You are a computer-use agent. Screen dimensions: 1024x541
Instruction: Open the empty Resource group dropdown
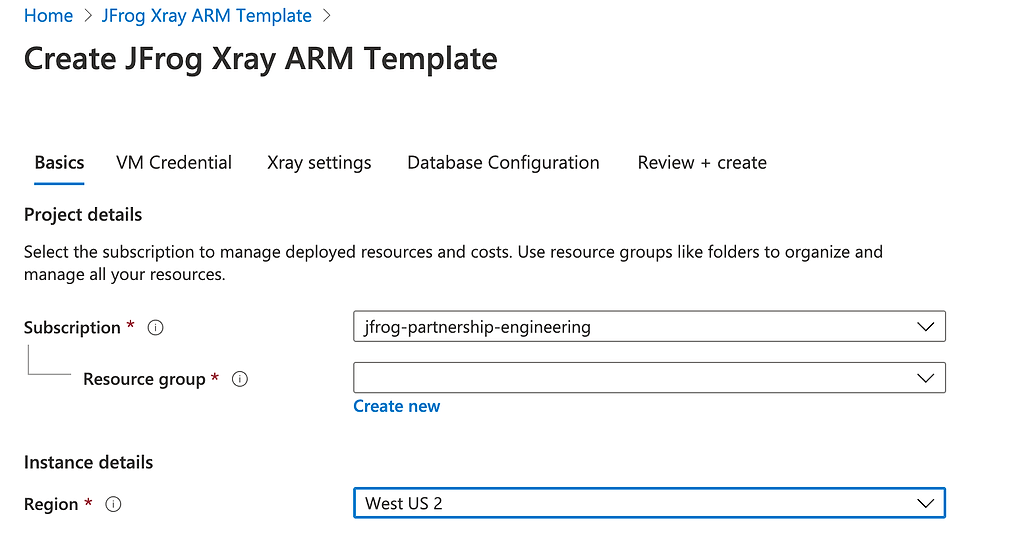point(649,378)
